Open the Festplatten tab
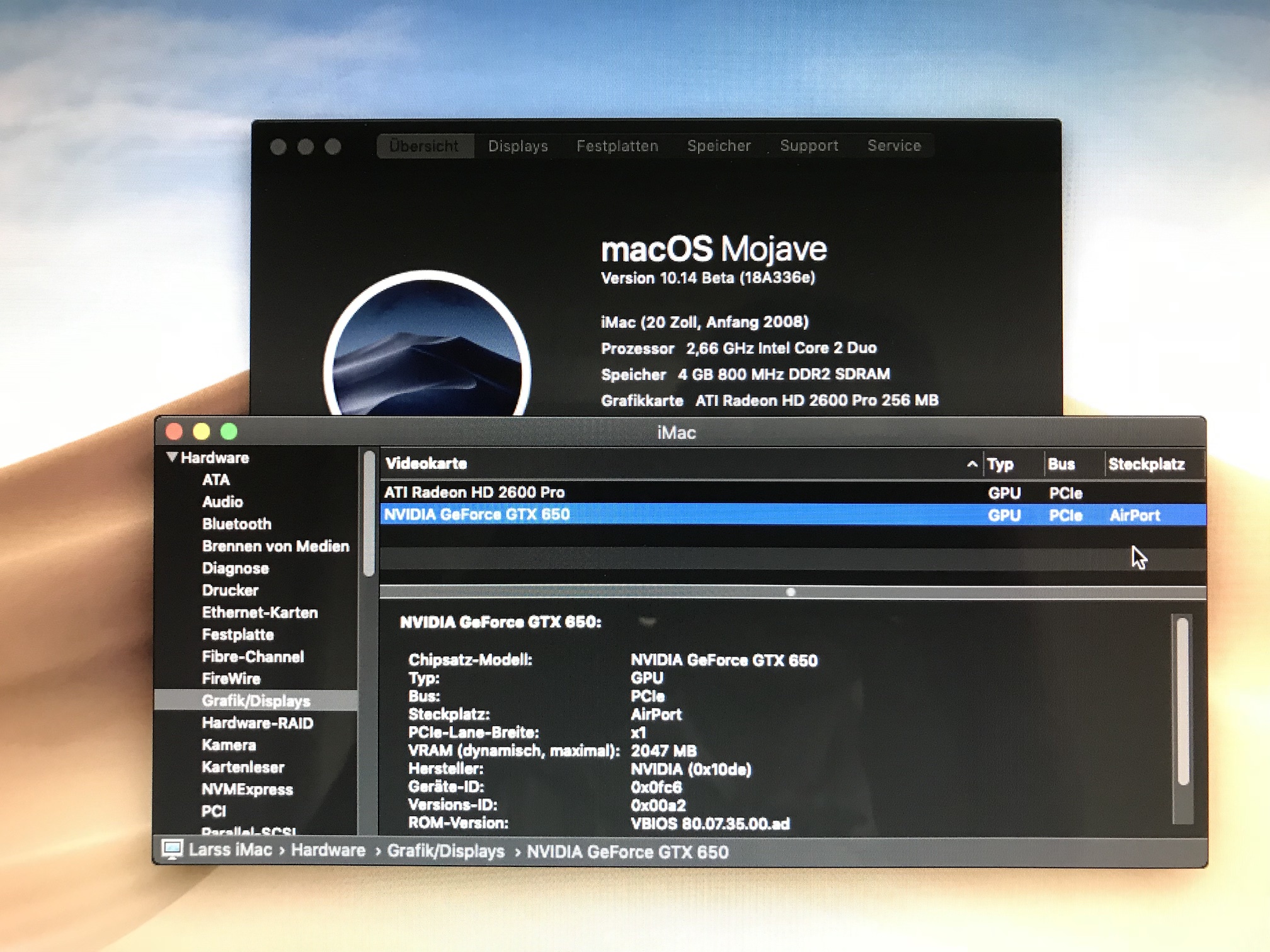 tap(617, 146)
